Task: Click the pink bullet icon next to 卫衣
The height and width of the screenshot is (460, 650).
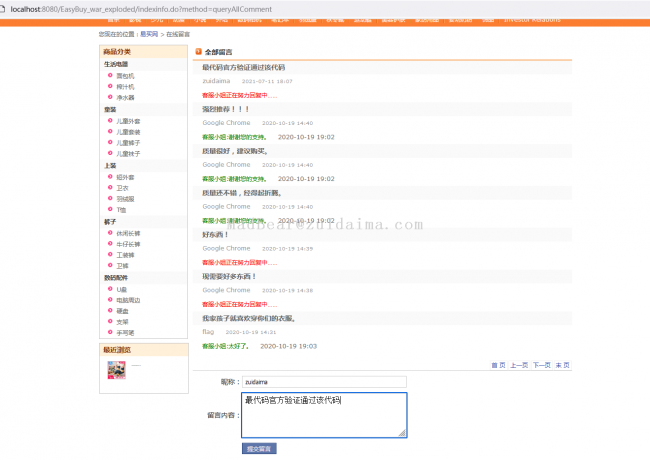Action: pos(109,186)
